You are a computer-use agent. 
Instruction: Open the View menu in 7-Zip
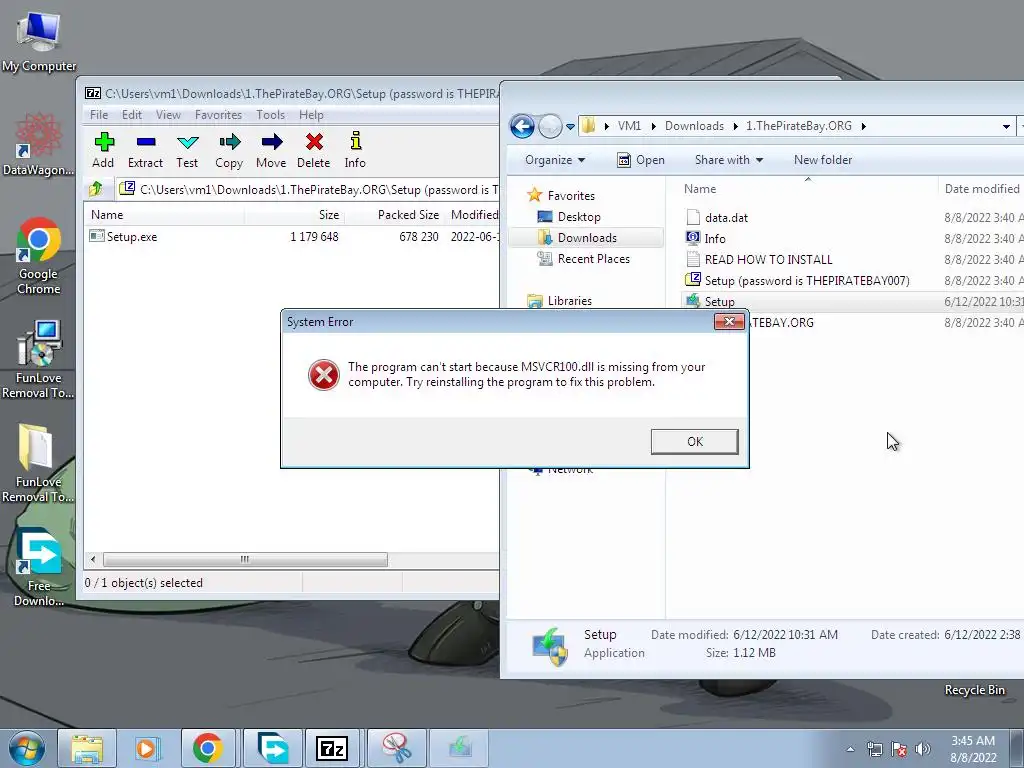point(168,115)
